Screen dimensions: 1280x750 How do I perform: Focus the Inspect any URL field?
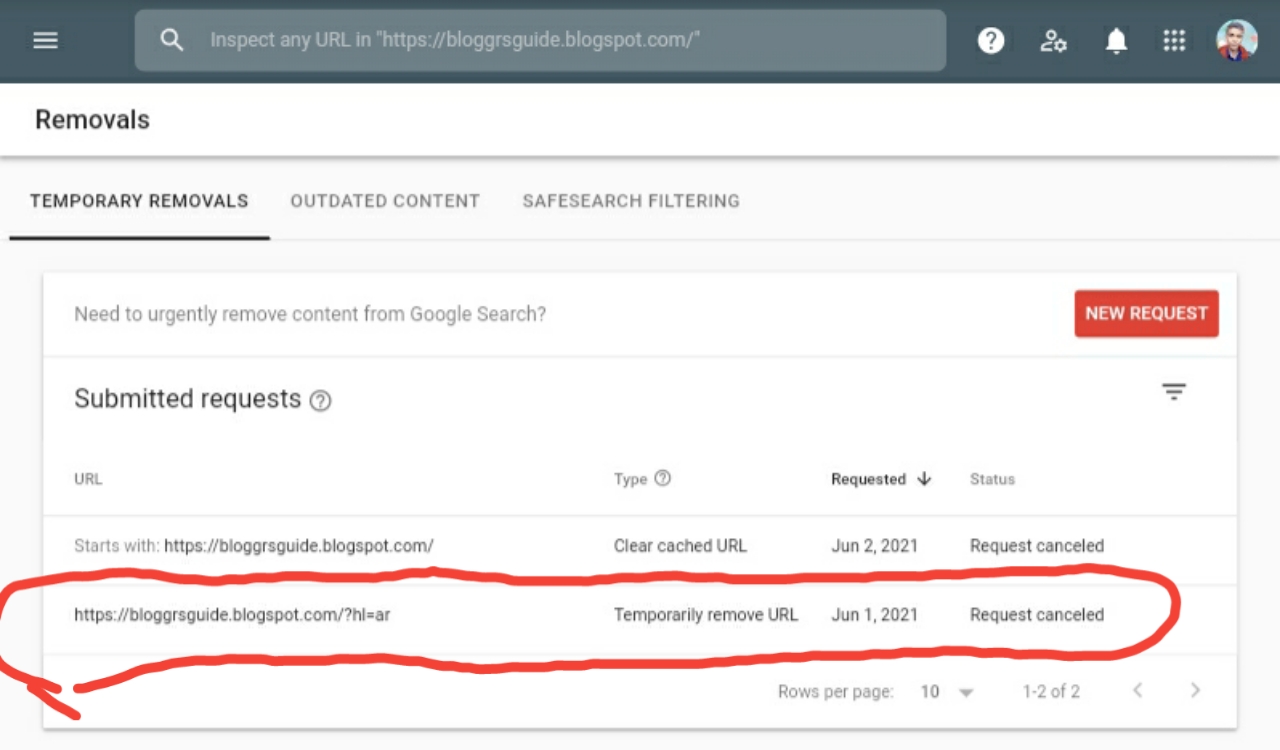(540, 40)
